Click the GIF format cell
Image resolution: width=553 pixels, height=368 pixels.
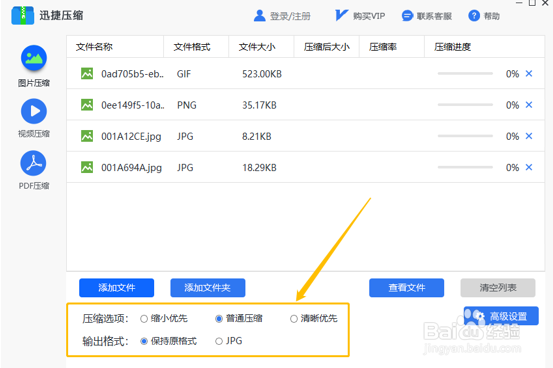pos(184,74)
